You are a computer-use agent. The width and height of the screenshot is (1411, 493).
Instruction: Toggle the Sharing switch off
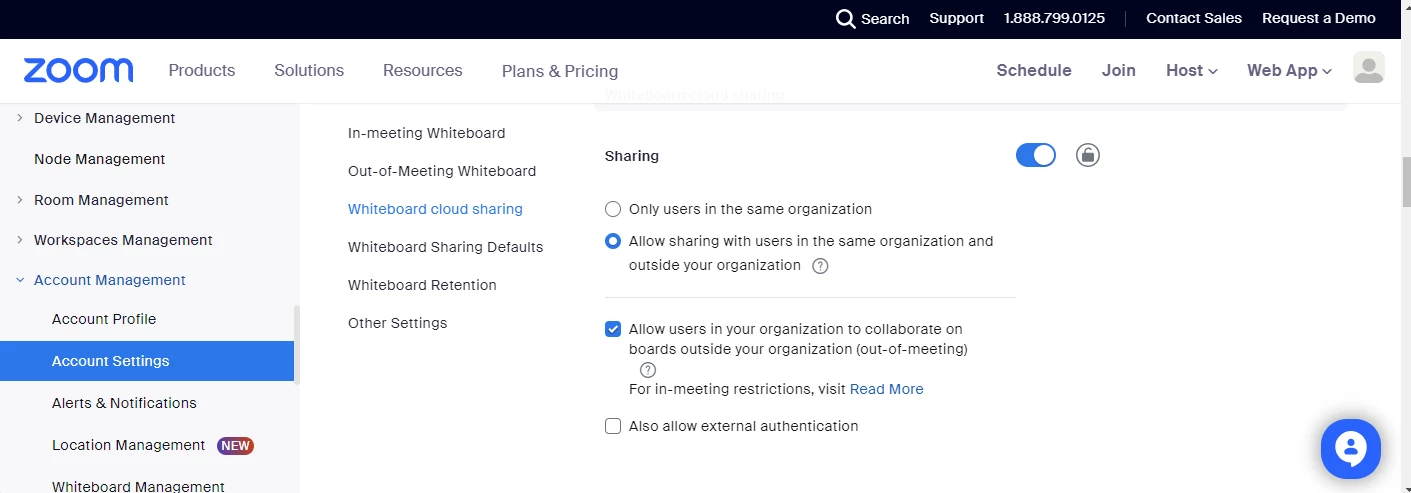1036,155
